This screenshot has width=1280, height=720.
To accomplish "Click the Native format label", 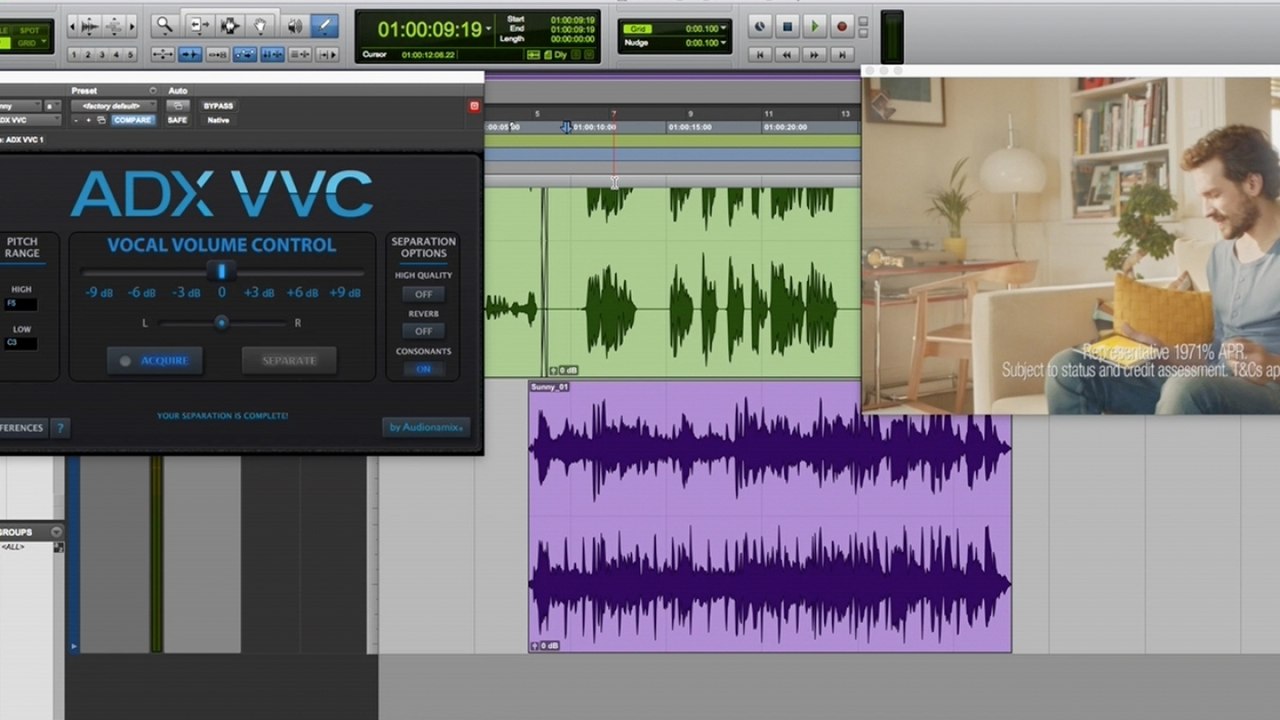I will tap(218, 120).
